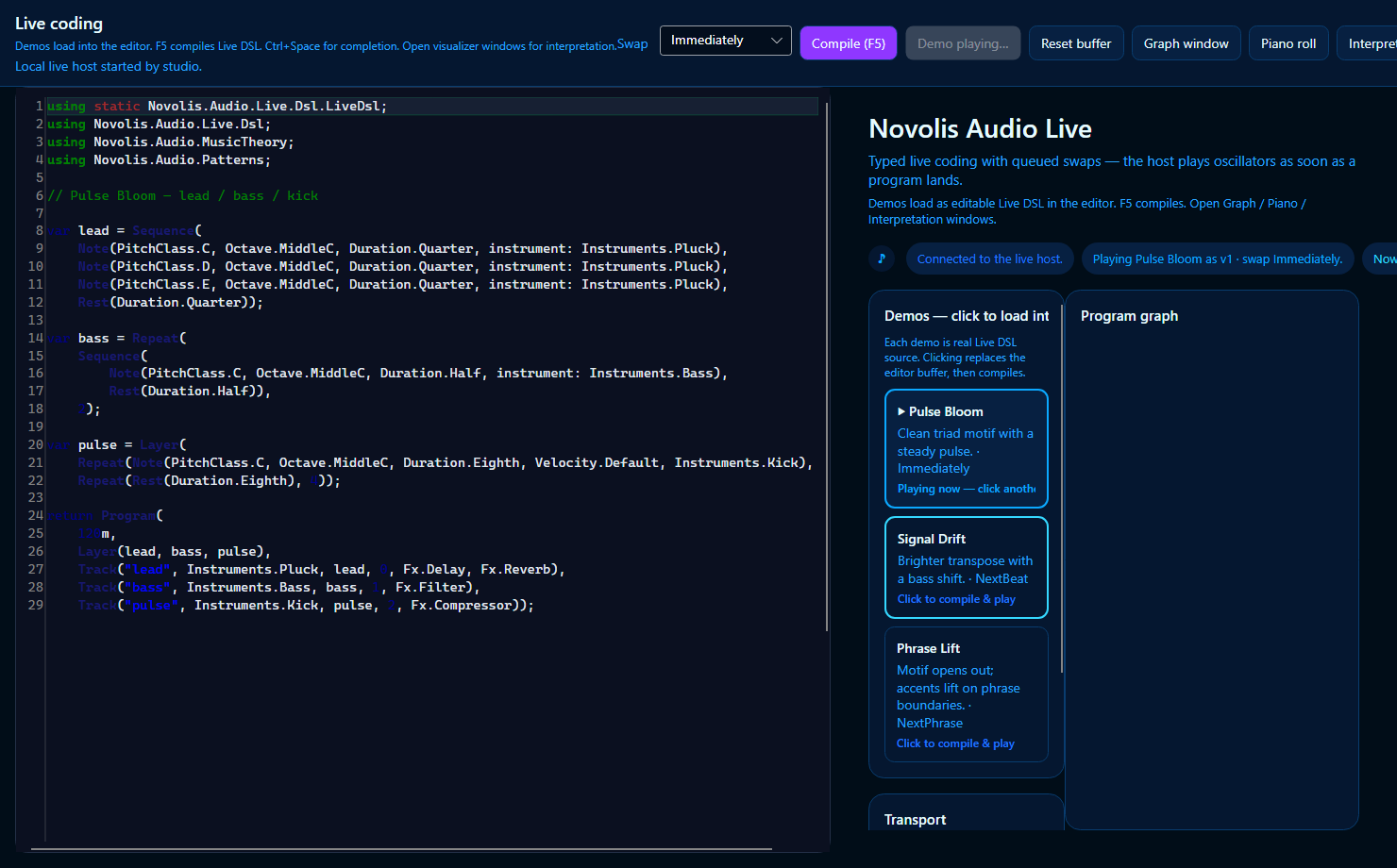Click the "Connected to the live host." status chip
Screen dimensions: 1397x868
[989, 259]
